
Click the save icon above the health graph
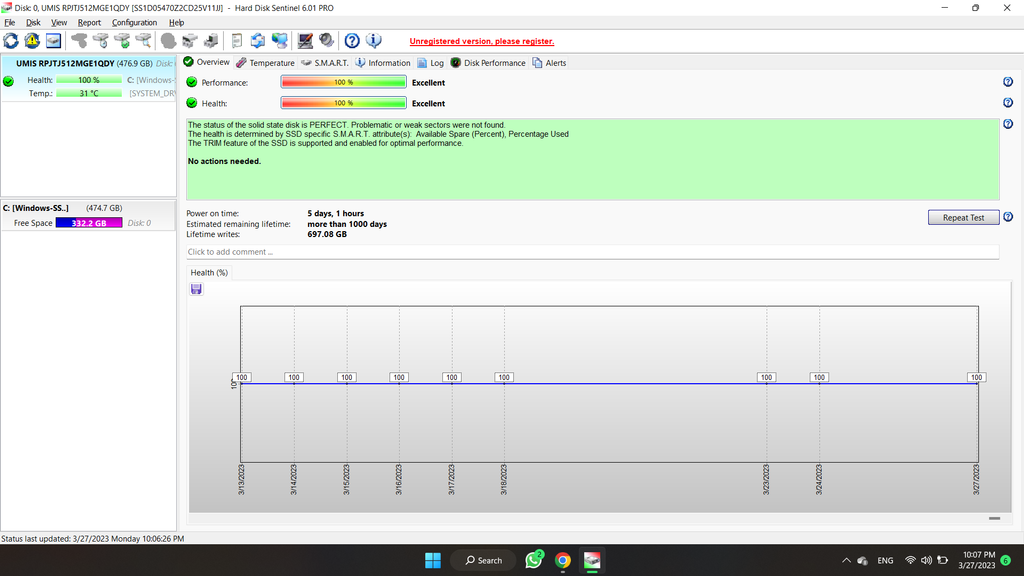point(196,289)
